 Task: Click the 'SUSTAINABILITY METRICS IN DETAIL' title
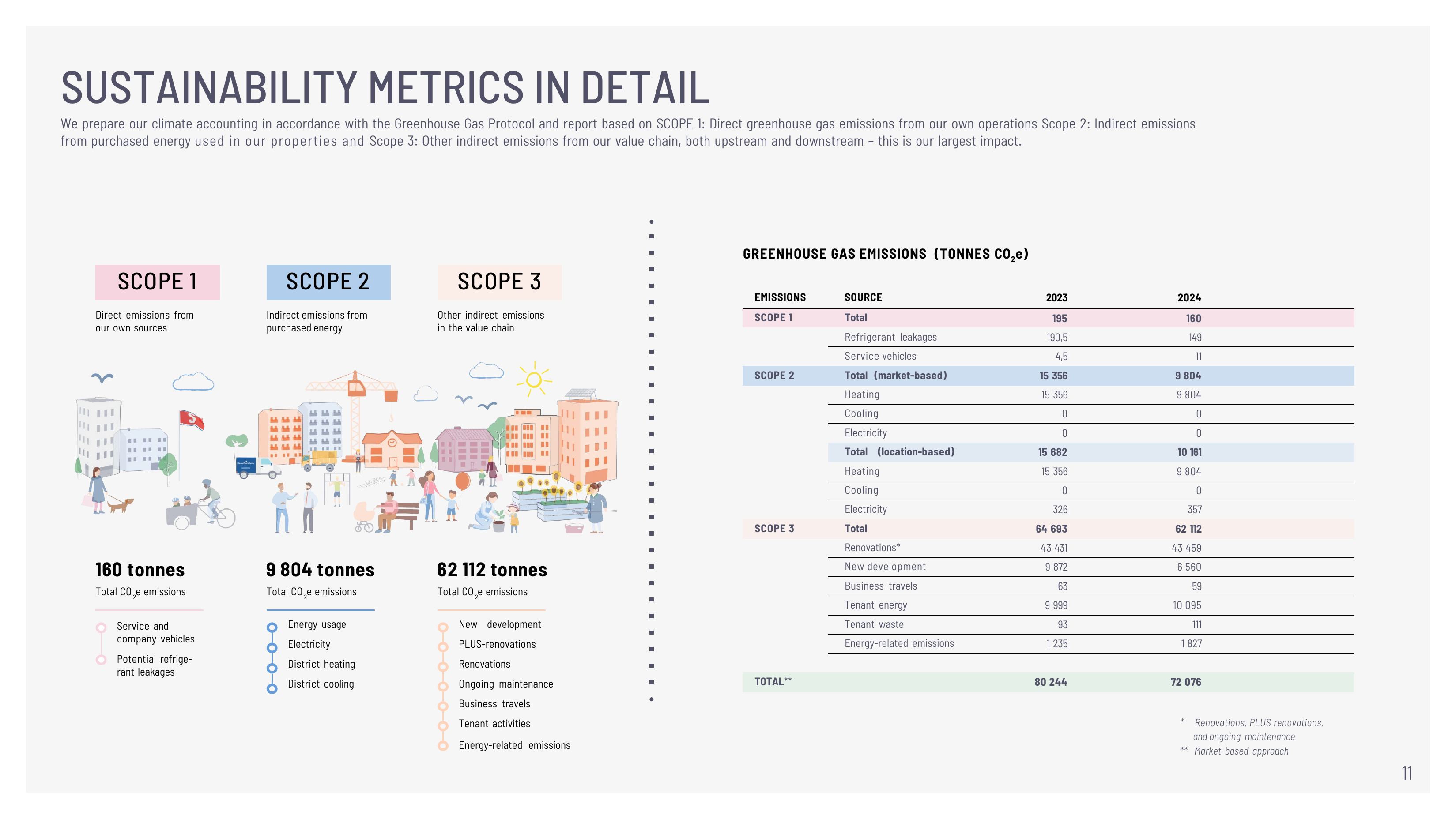[x=385, y=87]
